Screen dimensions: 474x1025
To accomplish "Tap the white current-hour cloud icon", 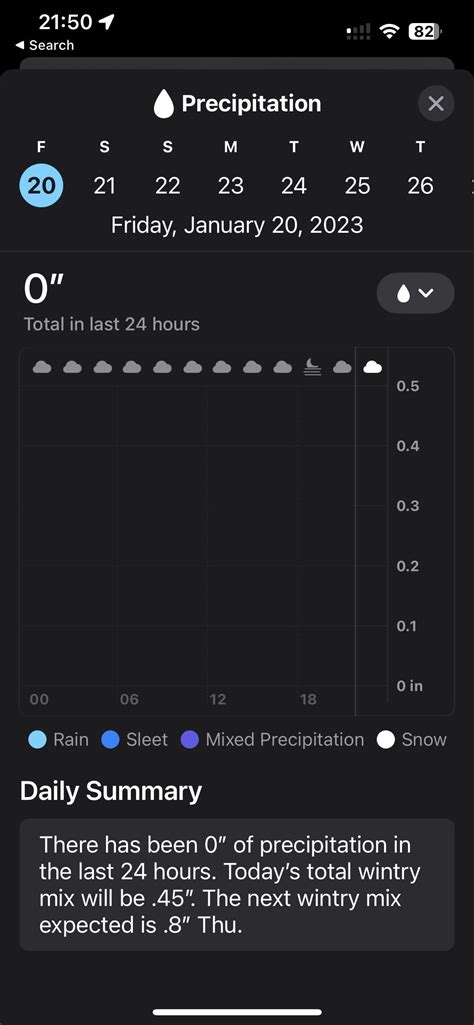I will [x=373, y=367].
